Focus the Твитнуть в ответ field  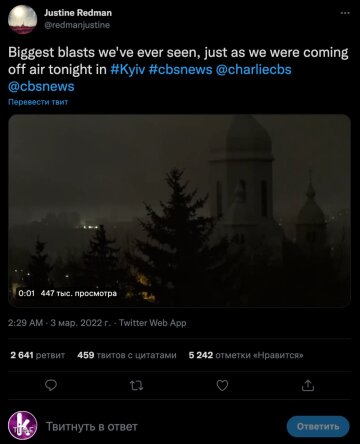[163, 427]
